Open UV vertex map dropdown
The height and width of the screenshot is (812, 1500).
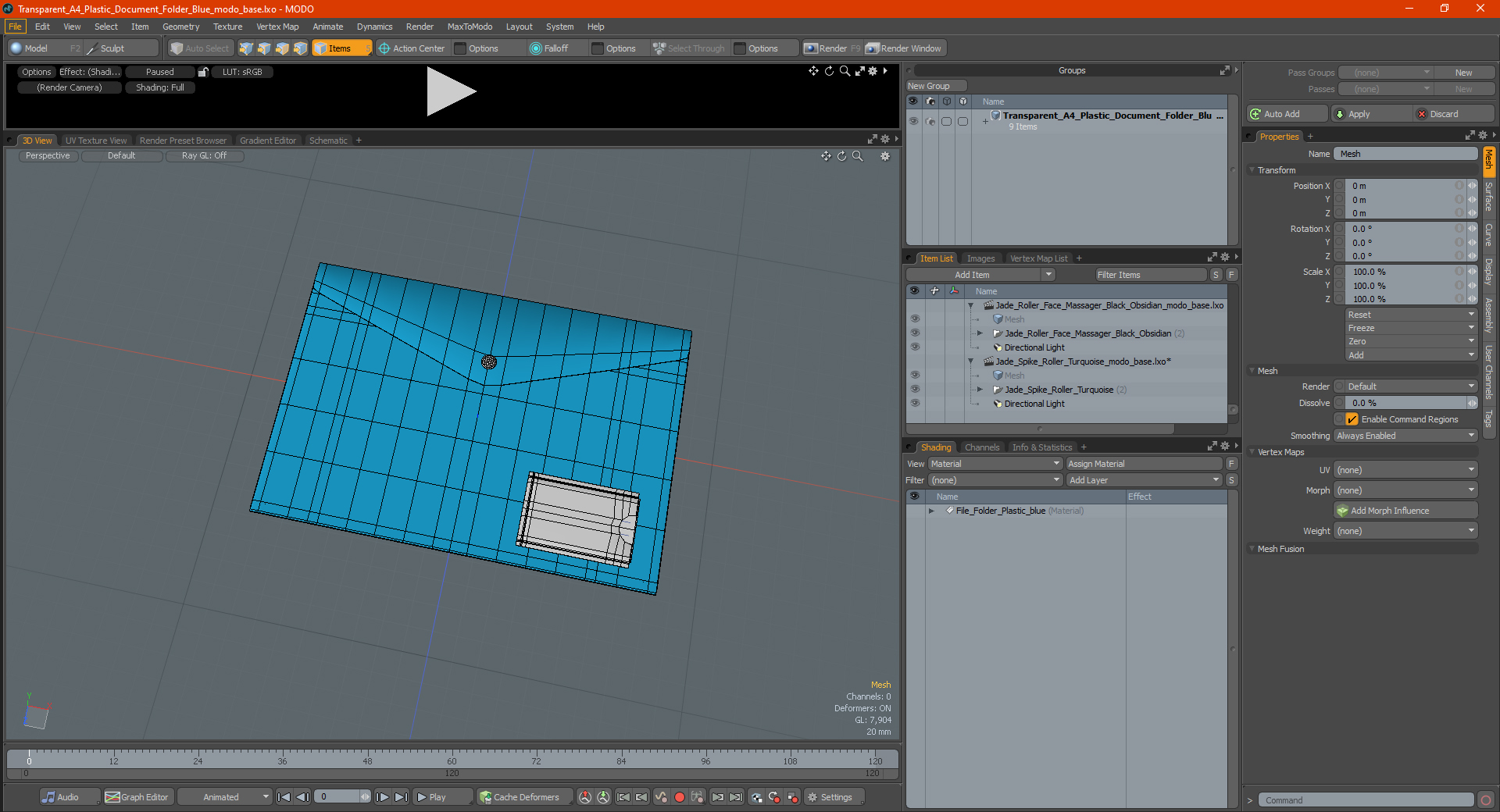coord(1405,470)
